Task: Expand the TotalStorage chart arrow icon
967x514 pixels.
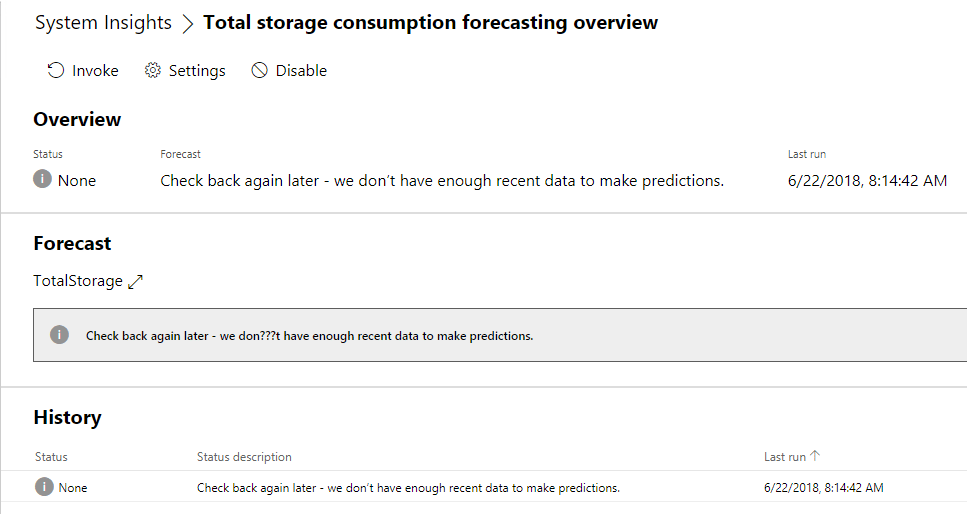Action: click(x=136, y=282)
